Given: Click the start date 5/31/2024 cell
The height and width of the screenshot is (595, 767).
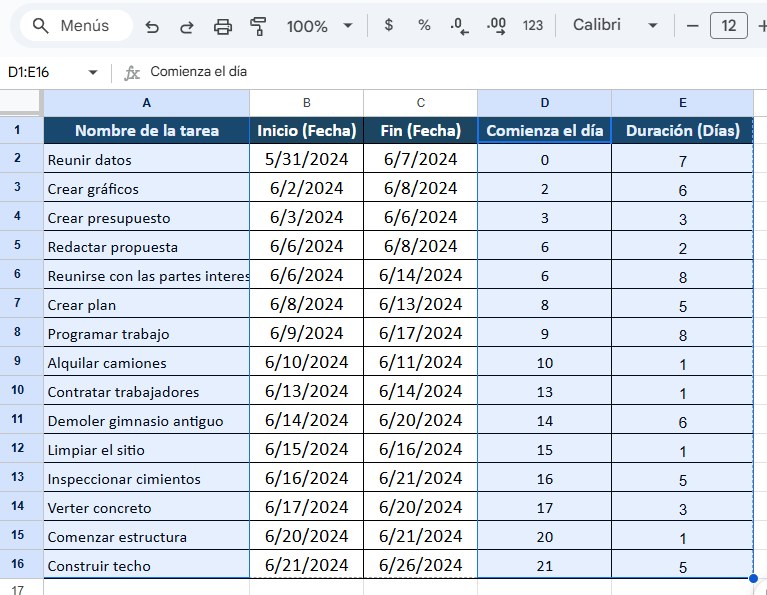Looking at the screenshot, I should pyautogui.click(x=306, y=159).
